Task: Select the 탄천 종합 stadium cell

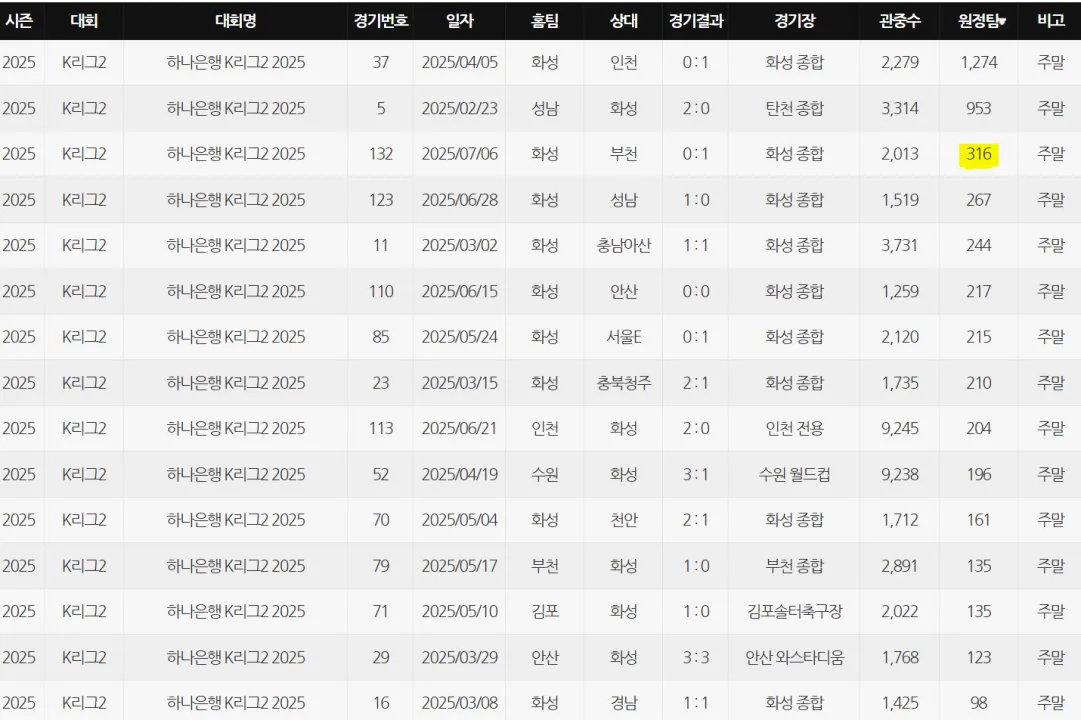Action: (794, 108)
